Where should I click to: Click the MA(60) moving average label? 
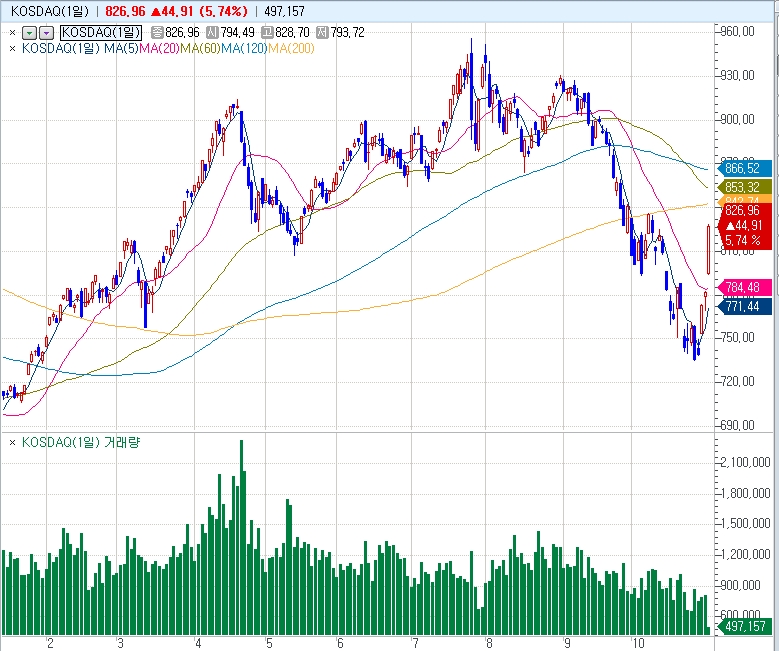coord(200,48)
